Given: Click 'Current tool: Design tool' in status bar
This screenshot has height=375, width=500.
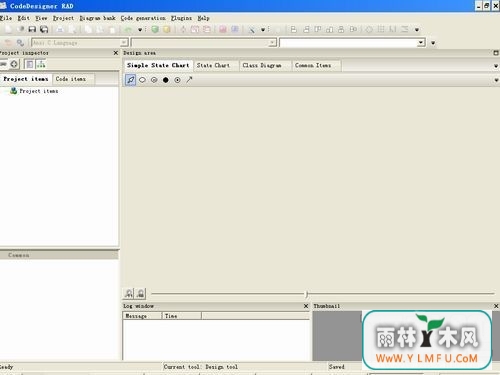Looking at the screenshot, I should (x=201, y=367).
